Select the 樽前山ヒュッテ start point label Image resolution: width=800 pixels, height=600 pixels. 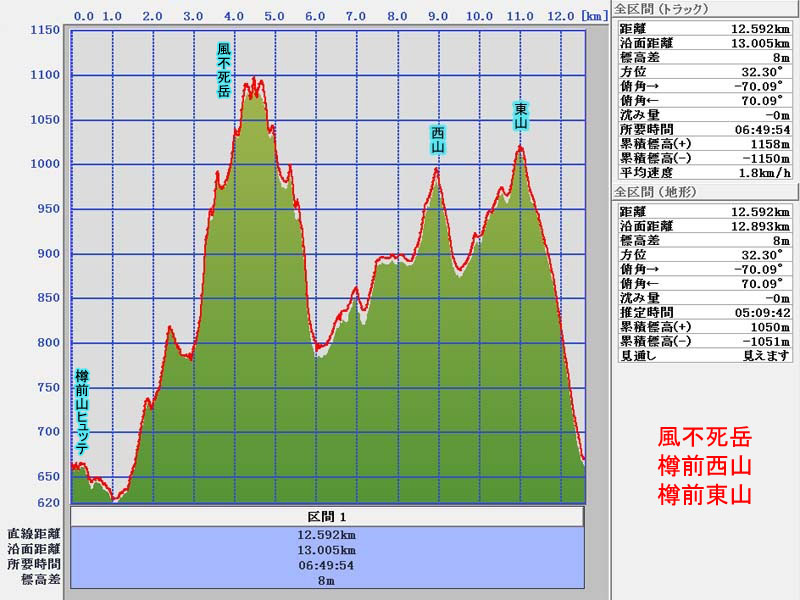click(82, 412)
